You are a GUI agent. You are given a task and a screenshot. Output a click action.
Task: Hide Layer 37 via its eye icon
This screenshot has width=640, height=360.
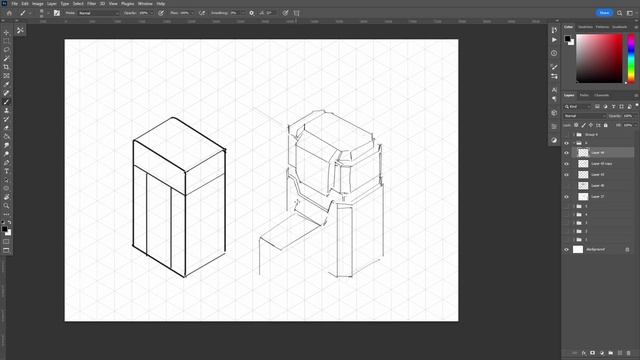pyautogui.click(x=566, y=197)
